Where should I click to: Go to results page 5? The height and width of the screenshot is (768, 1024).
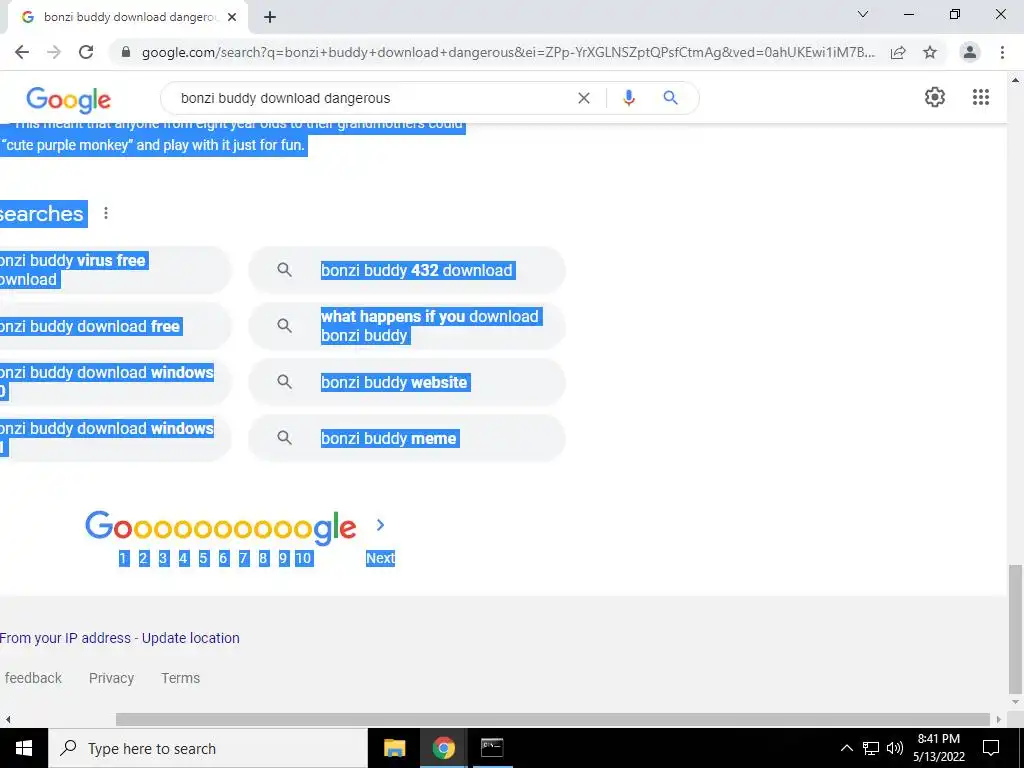tap(204, 558)
